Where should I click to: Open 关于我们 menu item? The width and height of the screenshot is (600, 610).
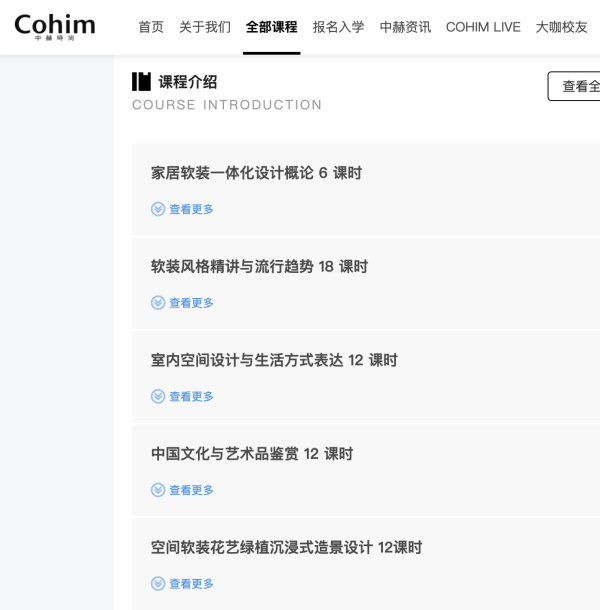(205, 27)
